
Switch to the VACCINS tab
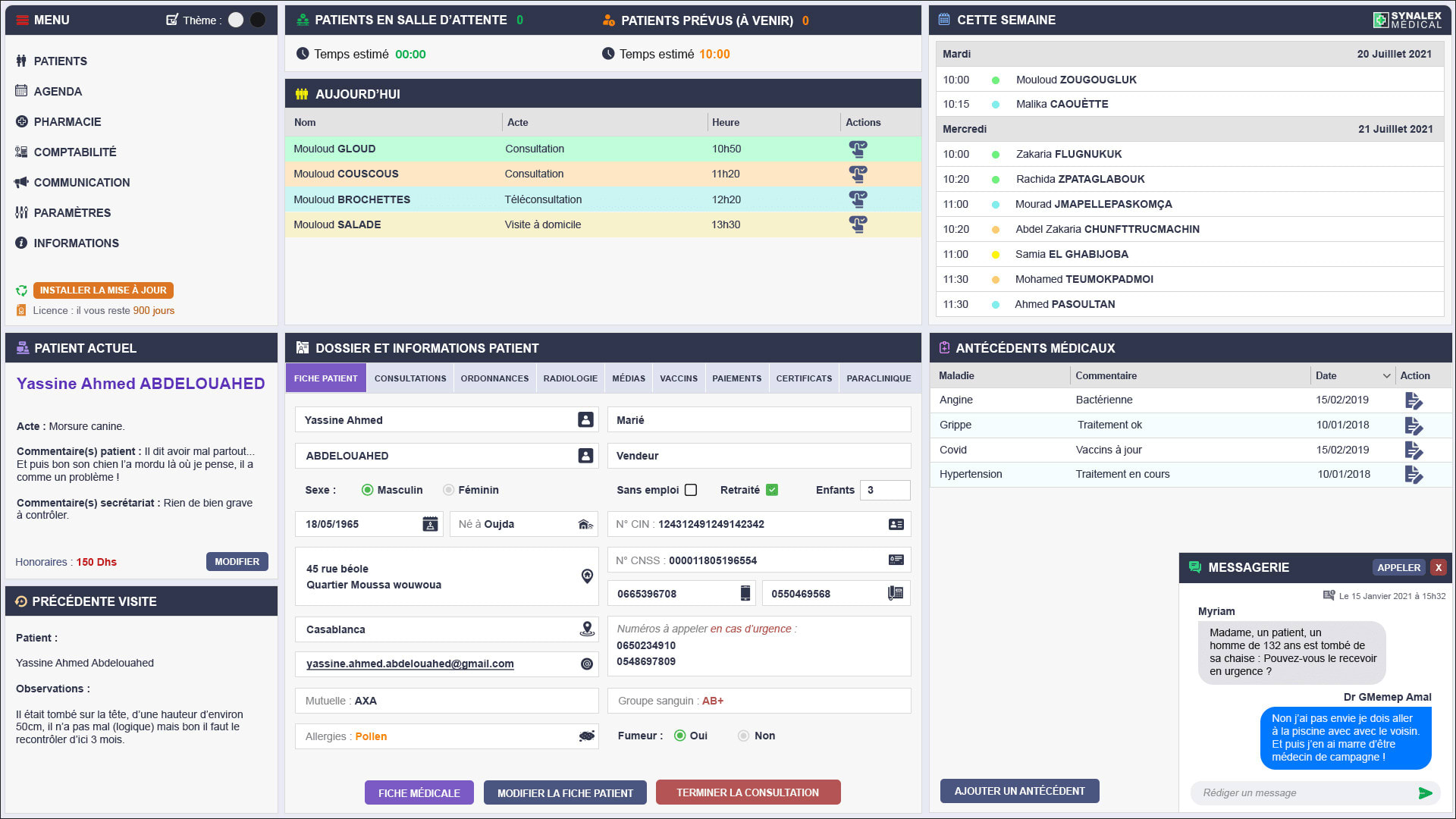678,378
